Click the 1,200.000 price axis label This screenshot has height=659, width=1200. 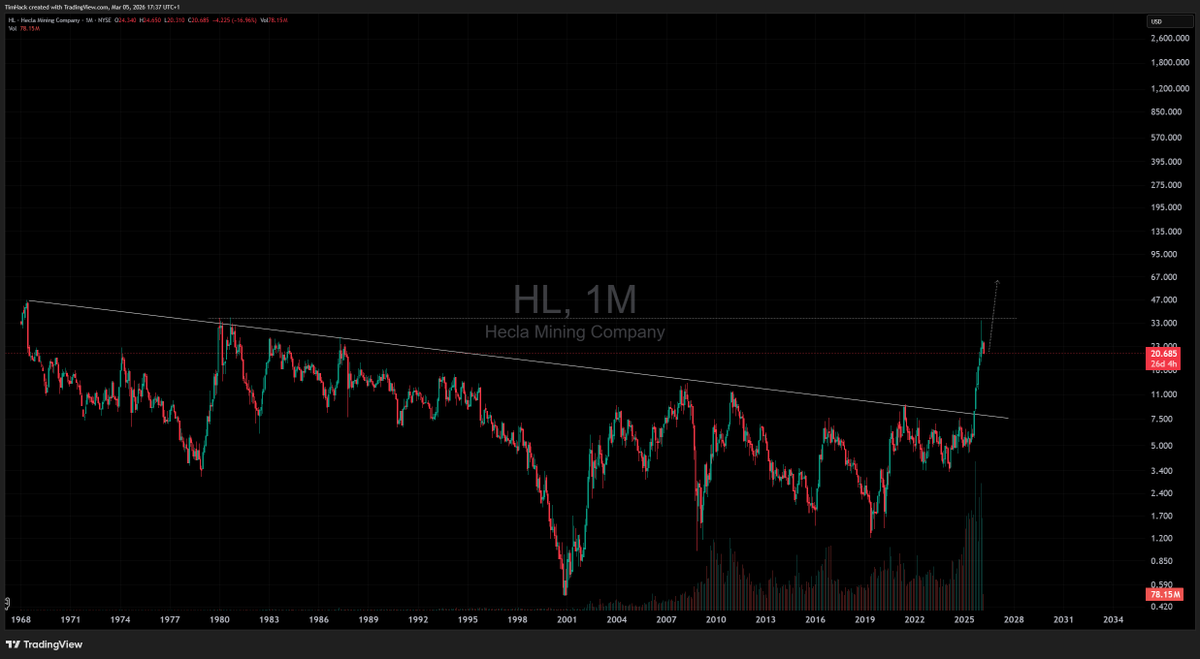pos(1169,89)
